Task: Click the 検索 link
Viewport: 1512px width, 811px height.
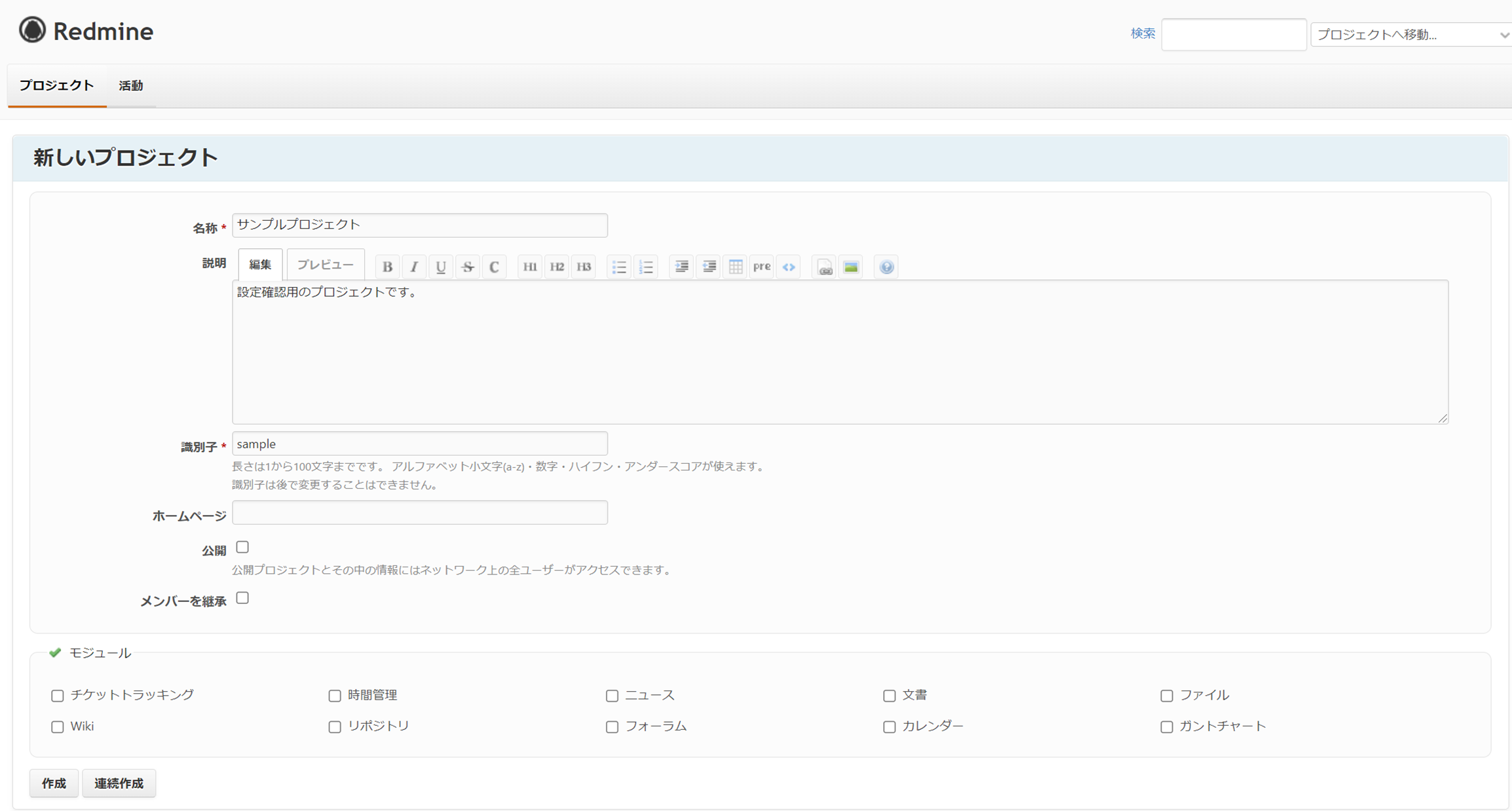Action: (1143, 33)
